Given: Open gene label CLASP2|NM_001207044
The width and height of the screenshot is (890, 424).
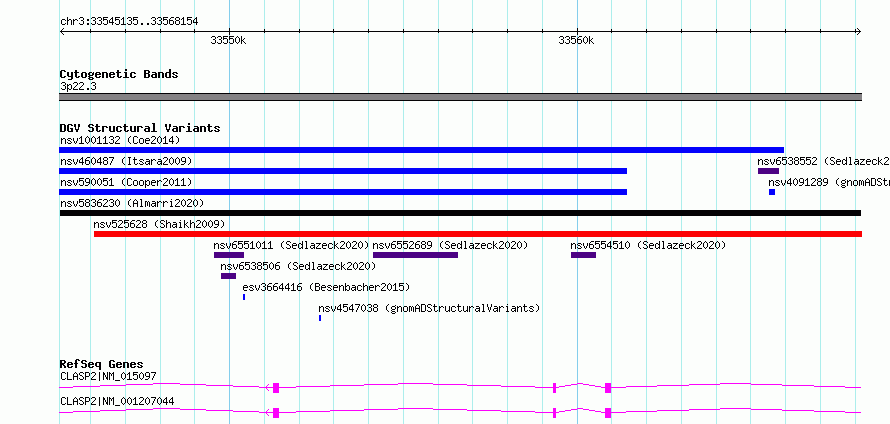Looking at the screenshot, I should pos(117,401).
